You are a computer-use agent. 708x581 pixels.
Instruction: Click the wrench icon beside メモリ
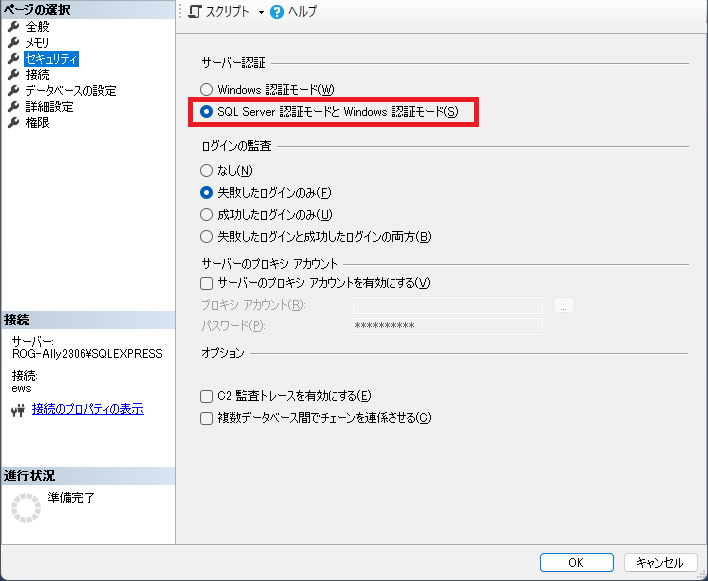coord(14,43)
